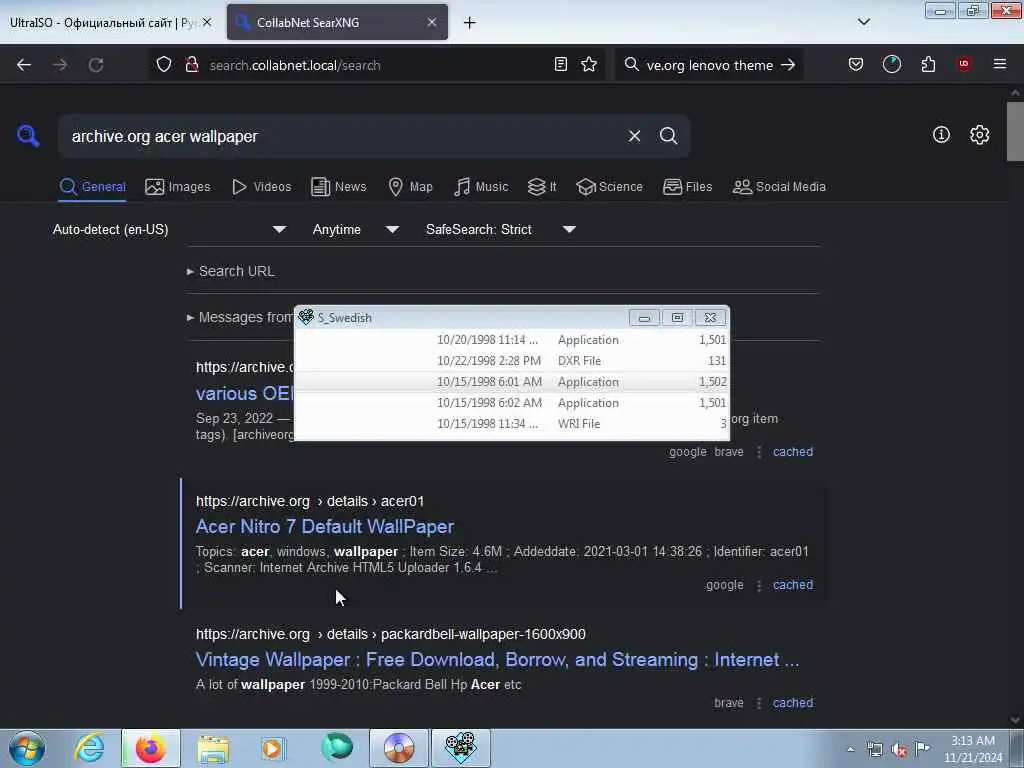Open Windows Media Player taskbar icon
This screenshot has width=1024, height=768.
(x=274, y=748)
